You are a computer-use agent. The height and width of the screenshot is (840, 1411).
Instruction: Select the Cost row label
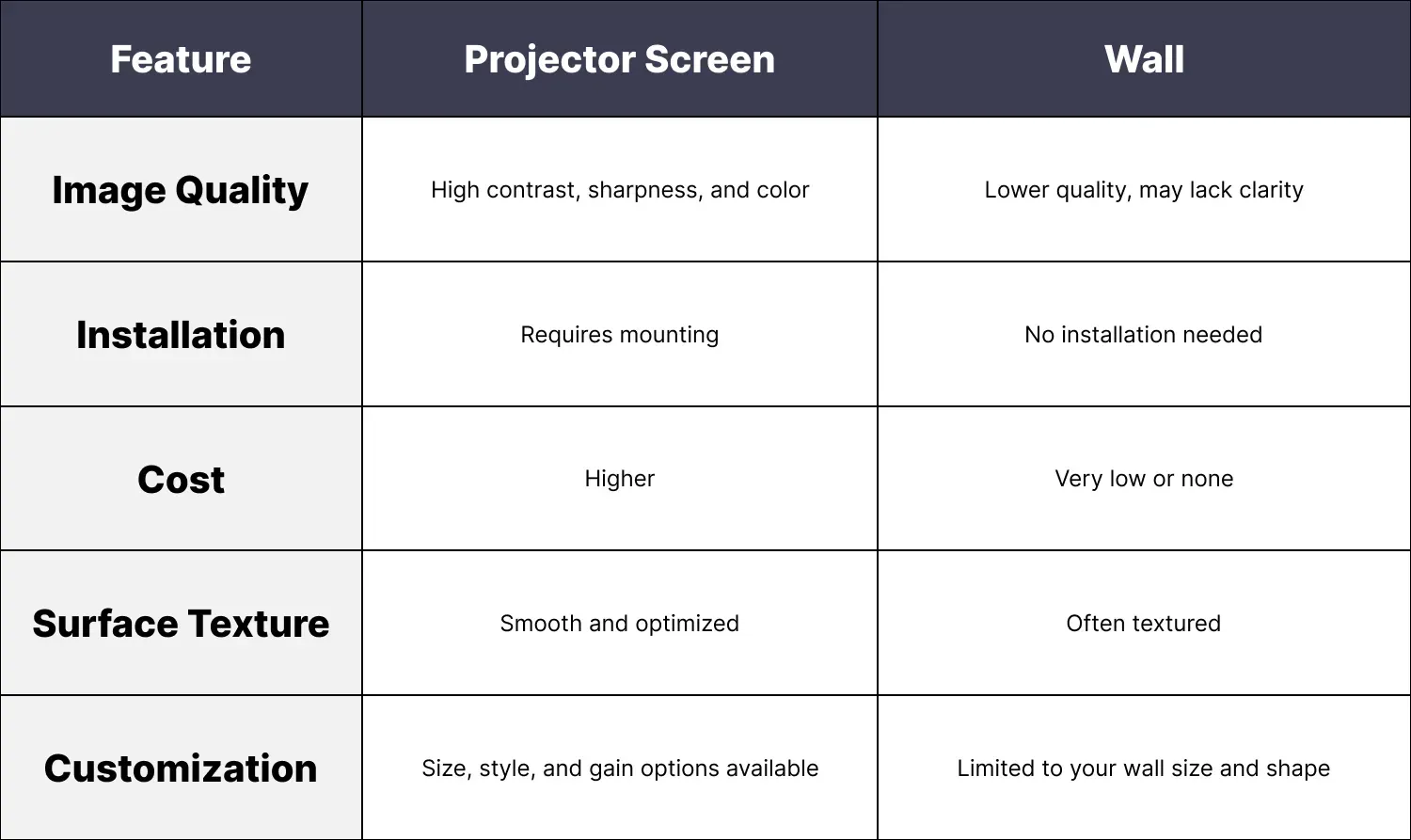tap(181, 480)
